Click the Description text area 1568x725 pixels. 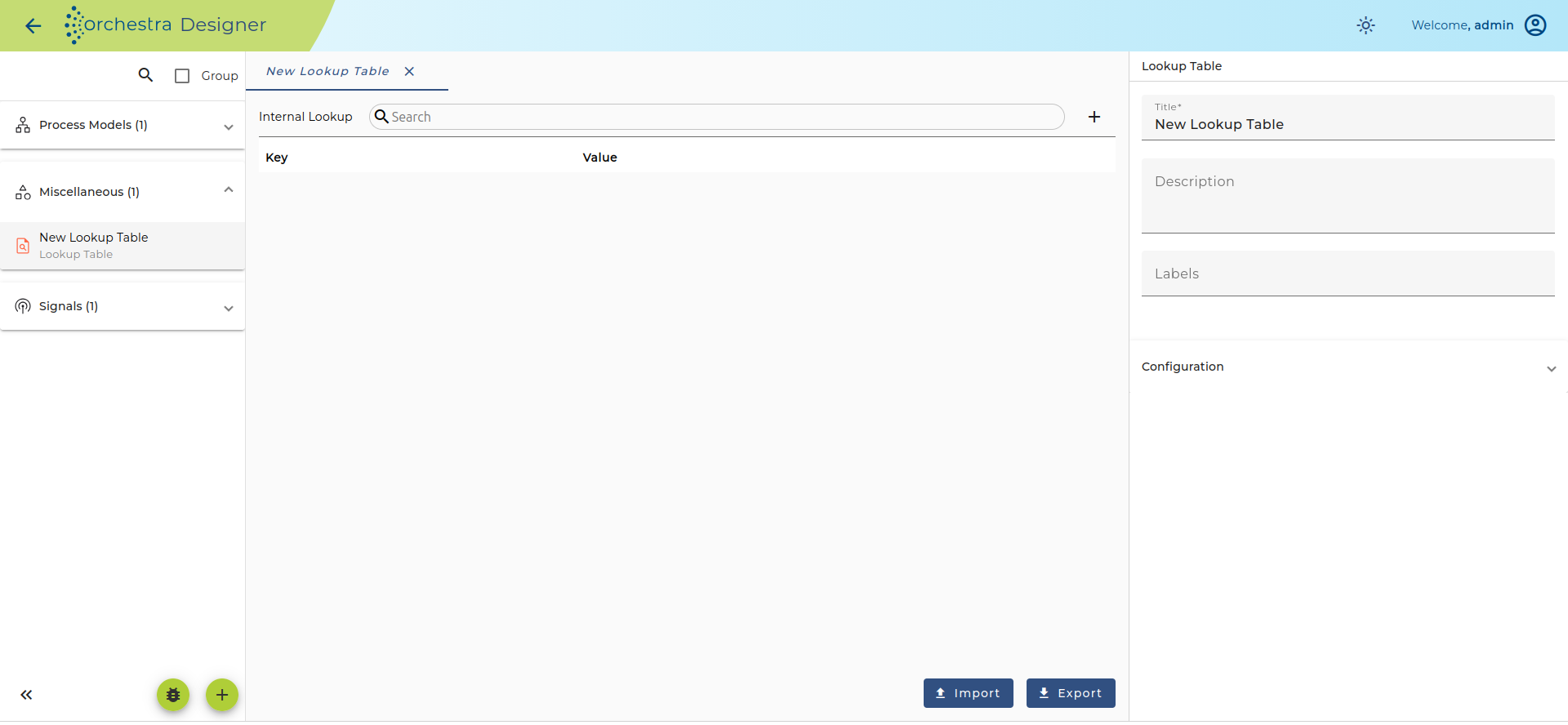1348,196
